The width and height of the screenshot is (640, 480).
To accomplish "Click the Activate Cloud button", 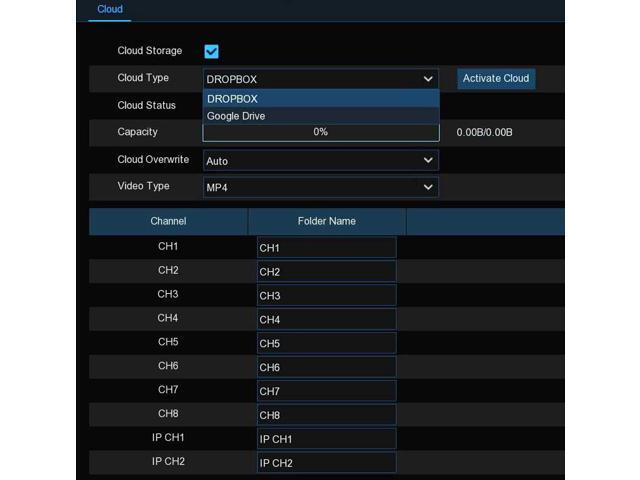I will point(496,79).
